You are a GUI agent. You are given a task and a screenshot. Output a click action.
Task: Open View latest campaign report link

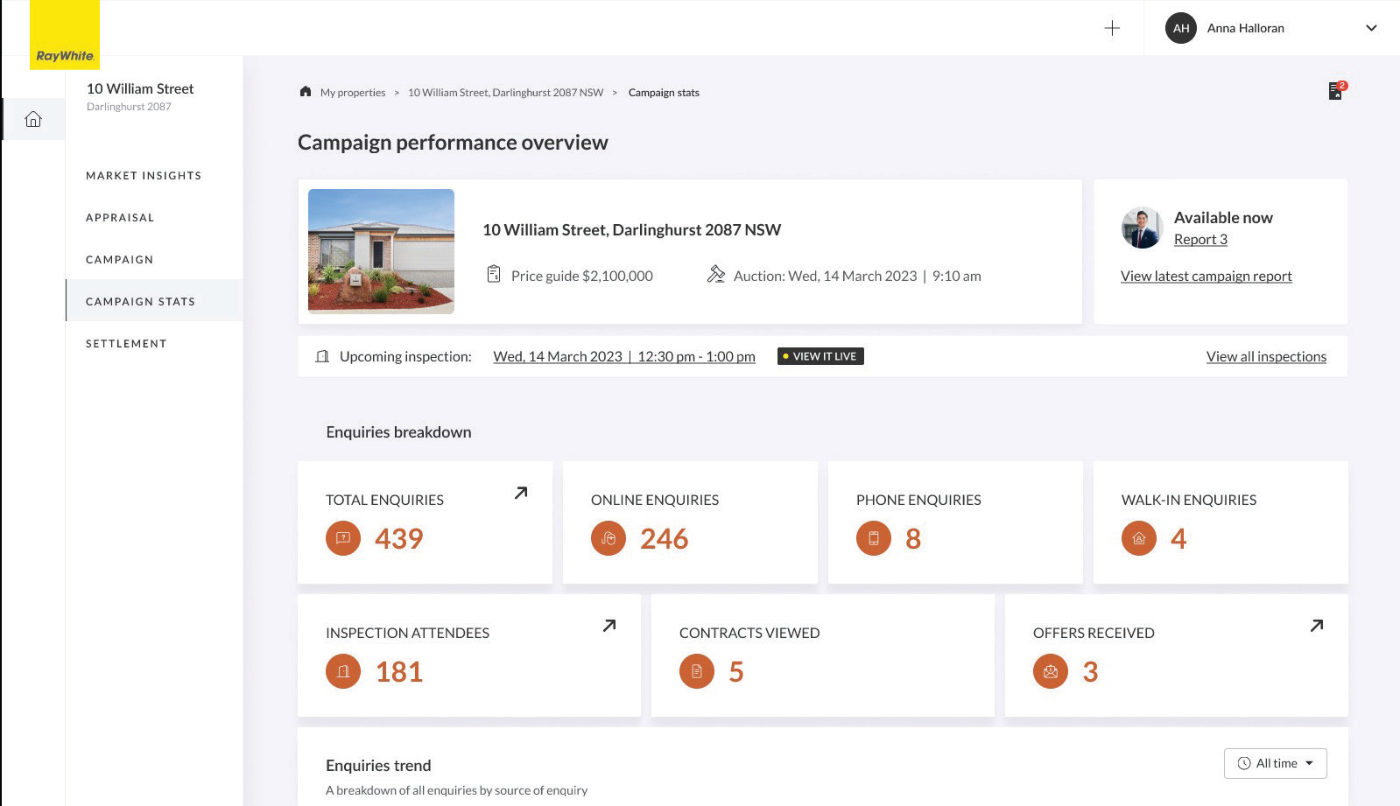pos(1206,276)
